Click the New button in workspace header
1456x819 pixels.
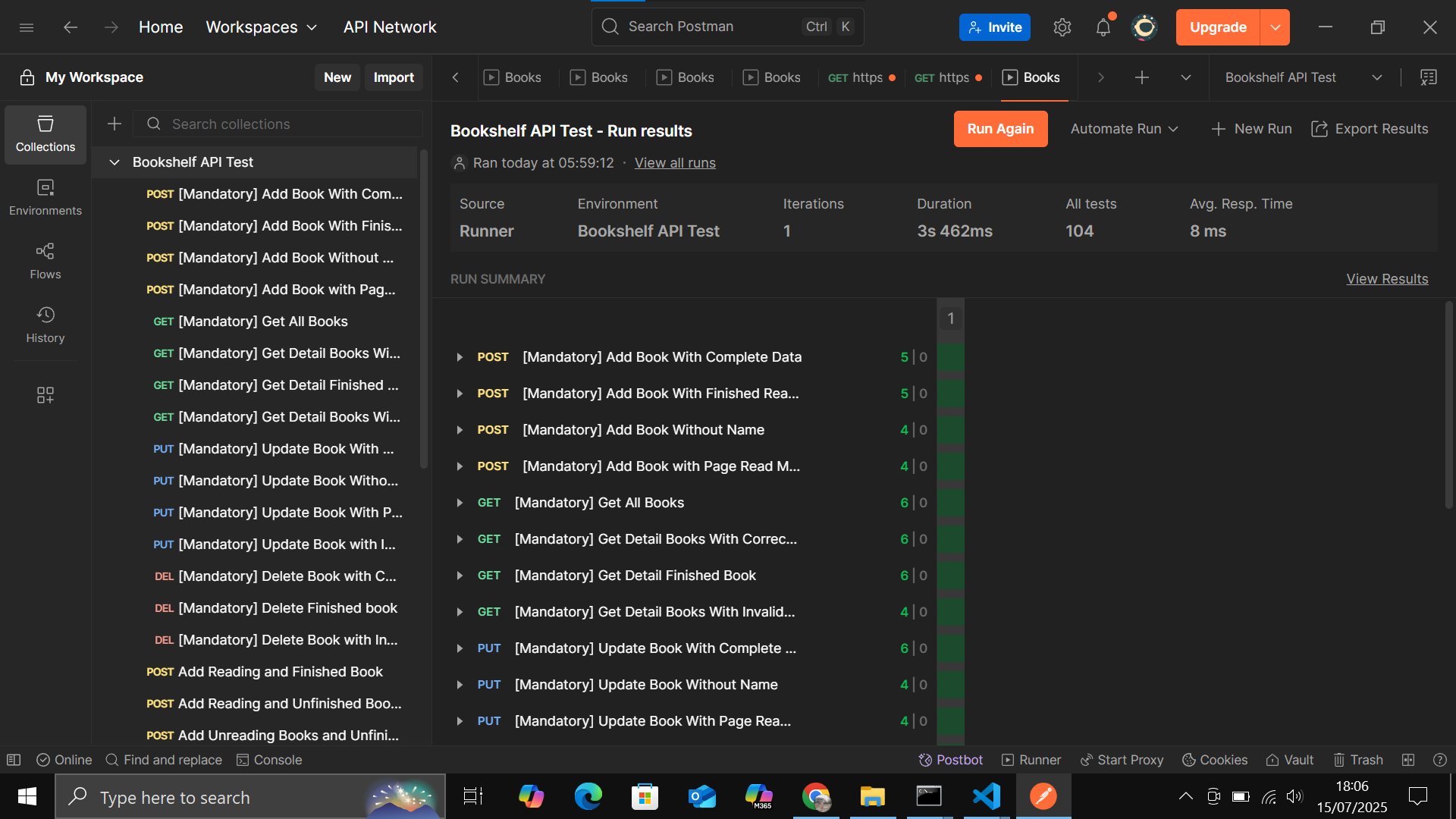pyautogui.click(x=337, y=77)
